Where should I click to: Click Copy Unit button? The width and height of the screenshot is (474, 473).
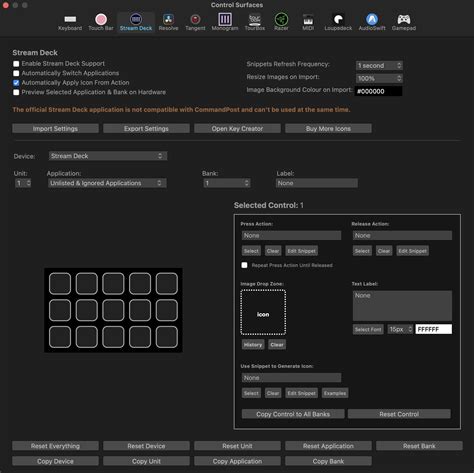click(146, 461)
